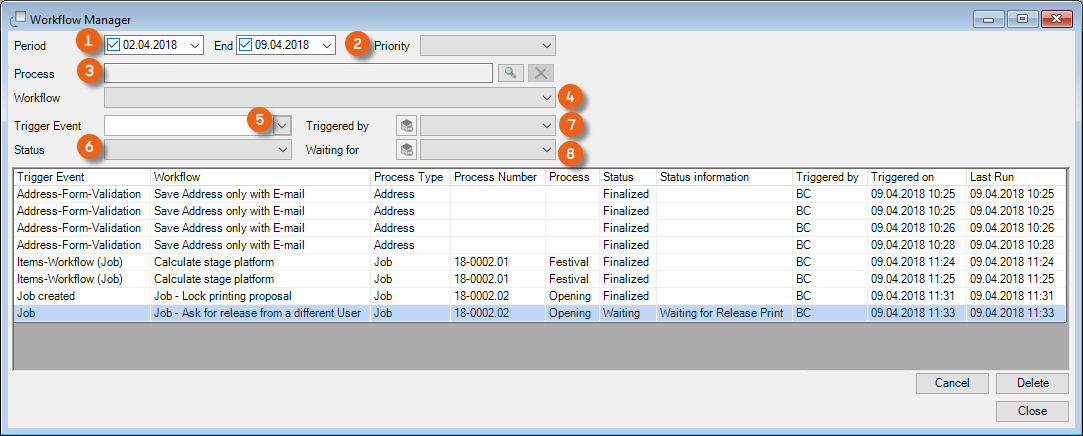Click the Delete button
The height and width of the screenshot is (436, 1083).
pyautogui.click(x=1033, y=383)
